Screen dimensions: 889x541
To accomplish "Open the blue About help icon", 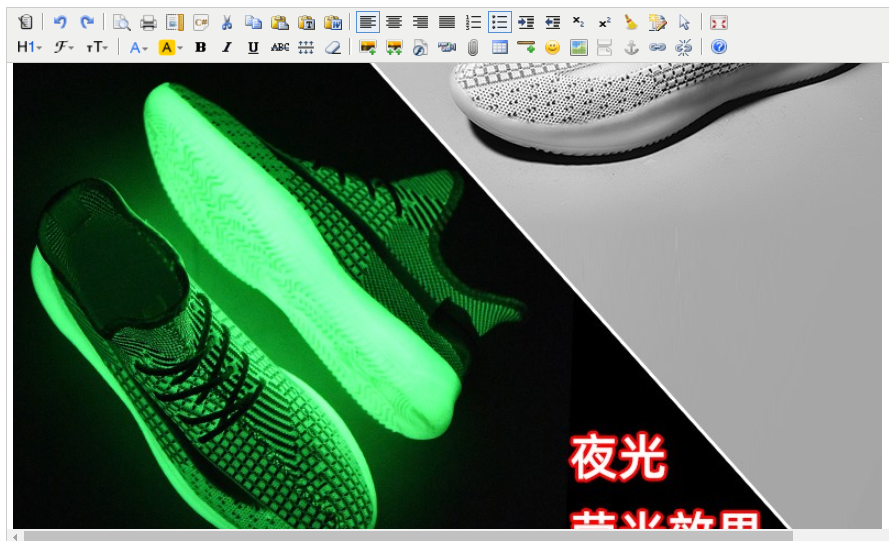I will tap(718, 47).
